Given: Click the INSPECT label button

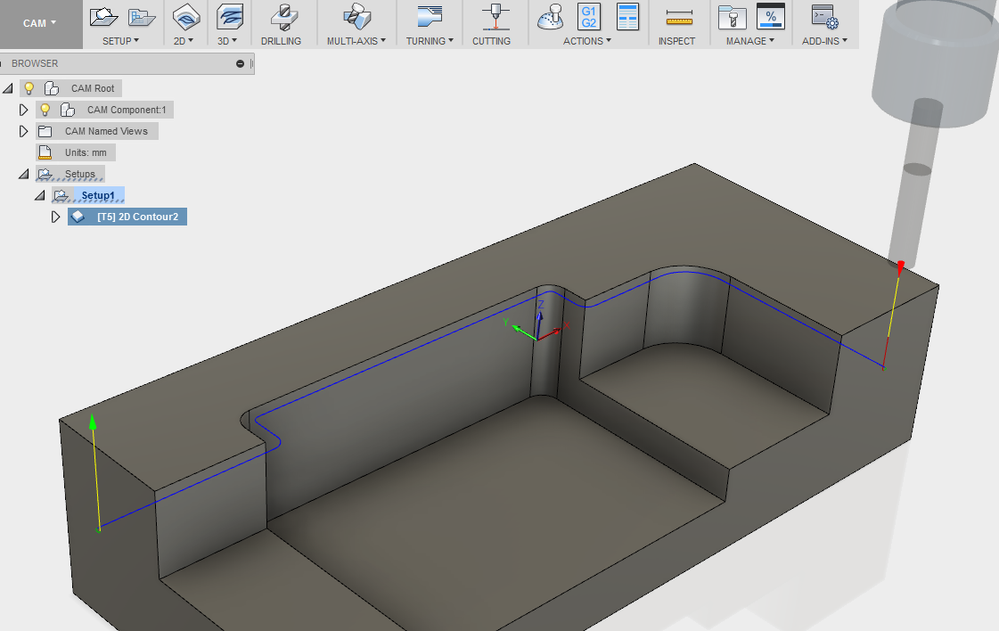Looking at the screenshot, I should click(x=677, y=41).
